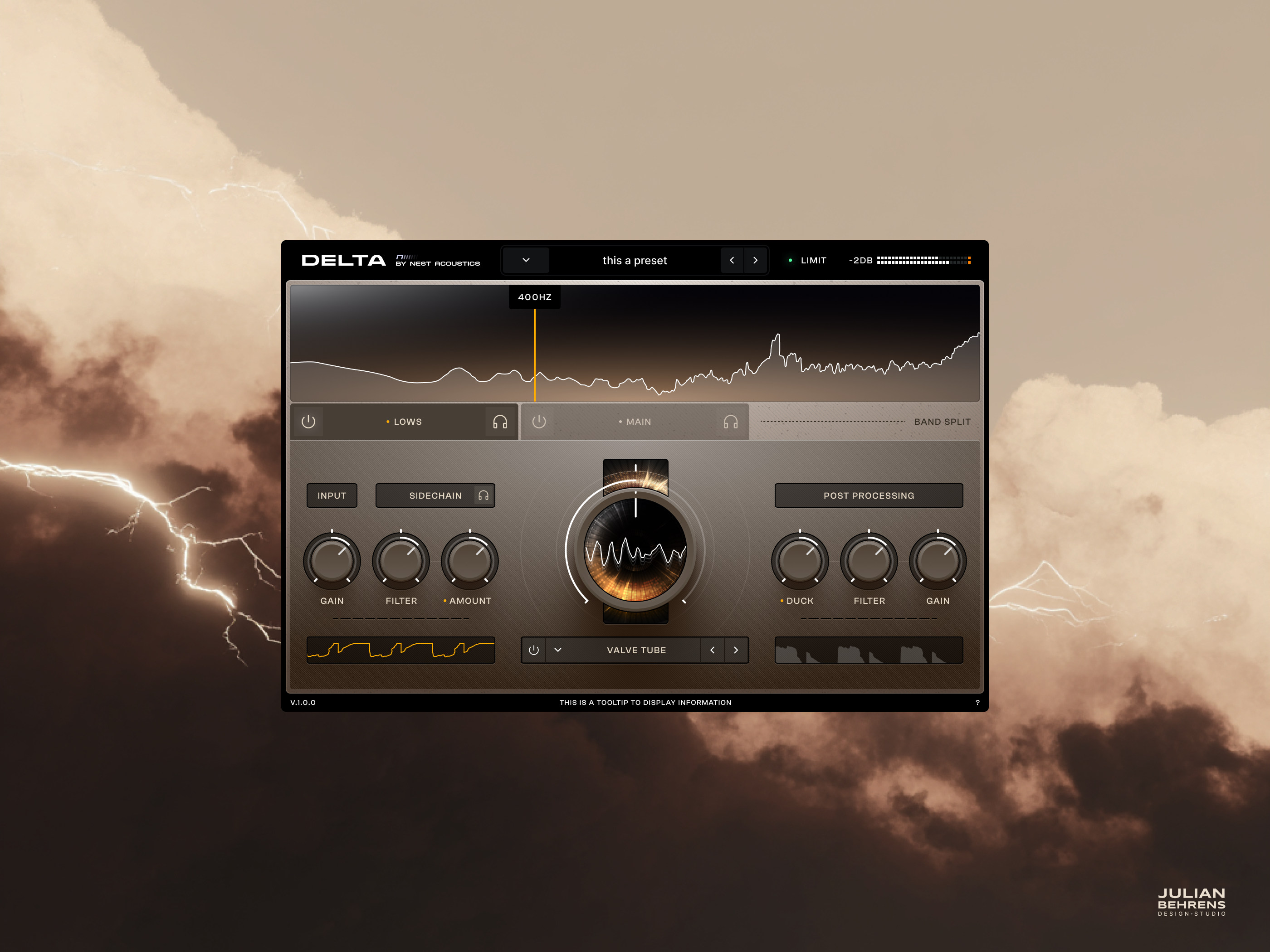Click the spectrum analyzer display
This screenshot has height=952, width=1270.
635,343
